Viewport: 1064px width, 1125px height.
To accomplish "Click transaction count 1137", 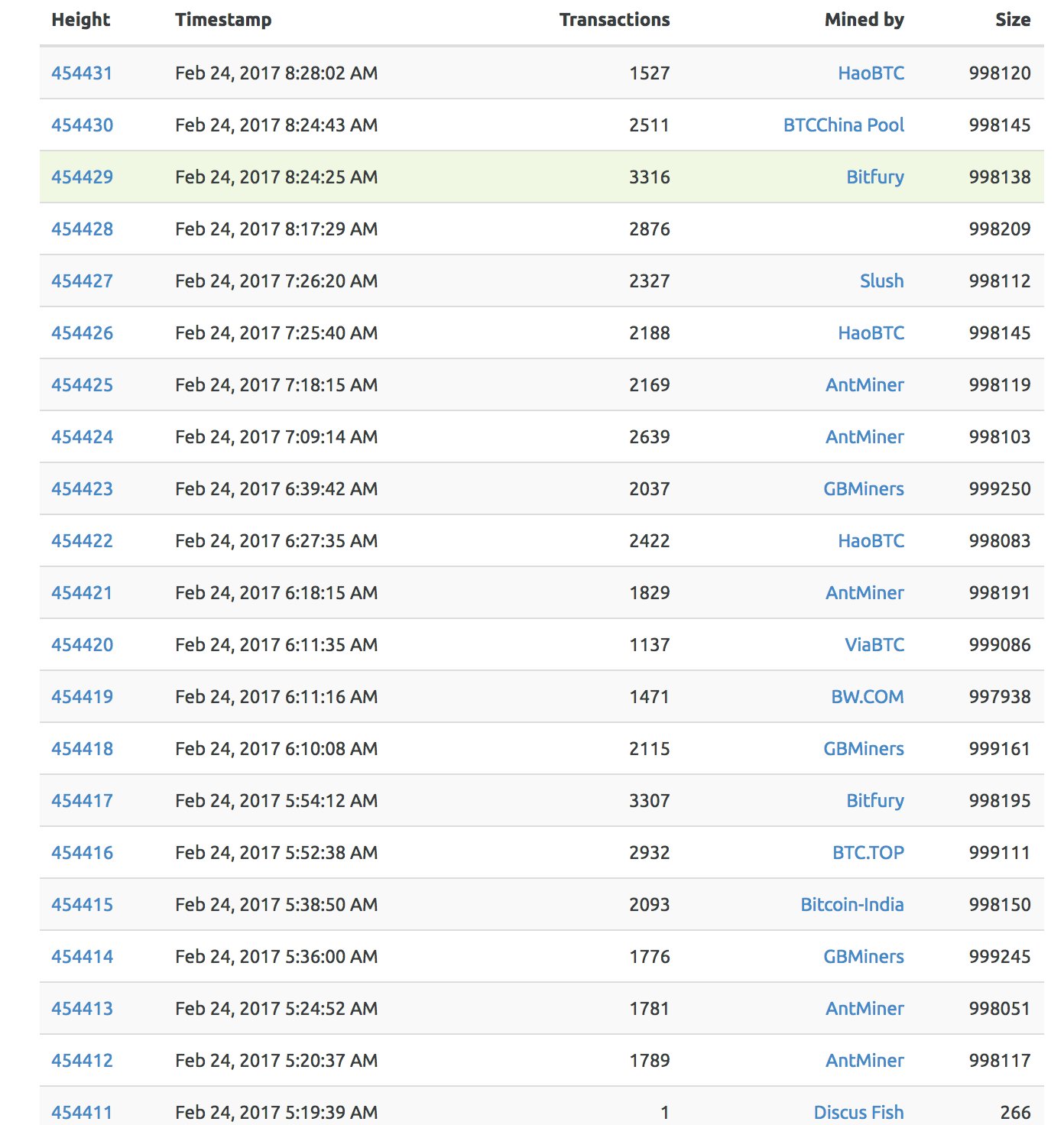I will click(x=650, y=645).
